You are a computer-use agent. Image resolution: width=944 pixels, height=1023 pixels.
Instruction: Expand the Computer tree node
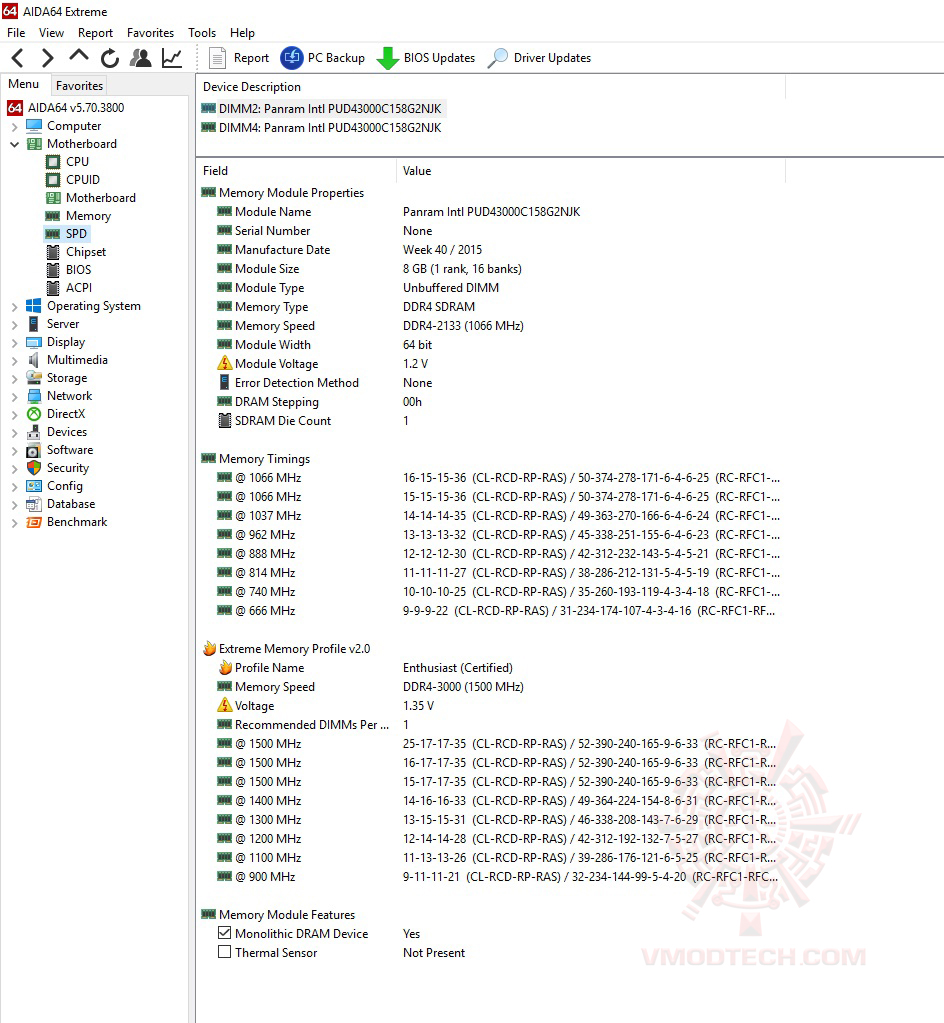coord(14,127)
